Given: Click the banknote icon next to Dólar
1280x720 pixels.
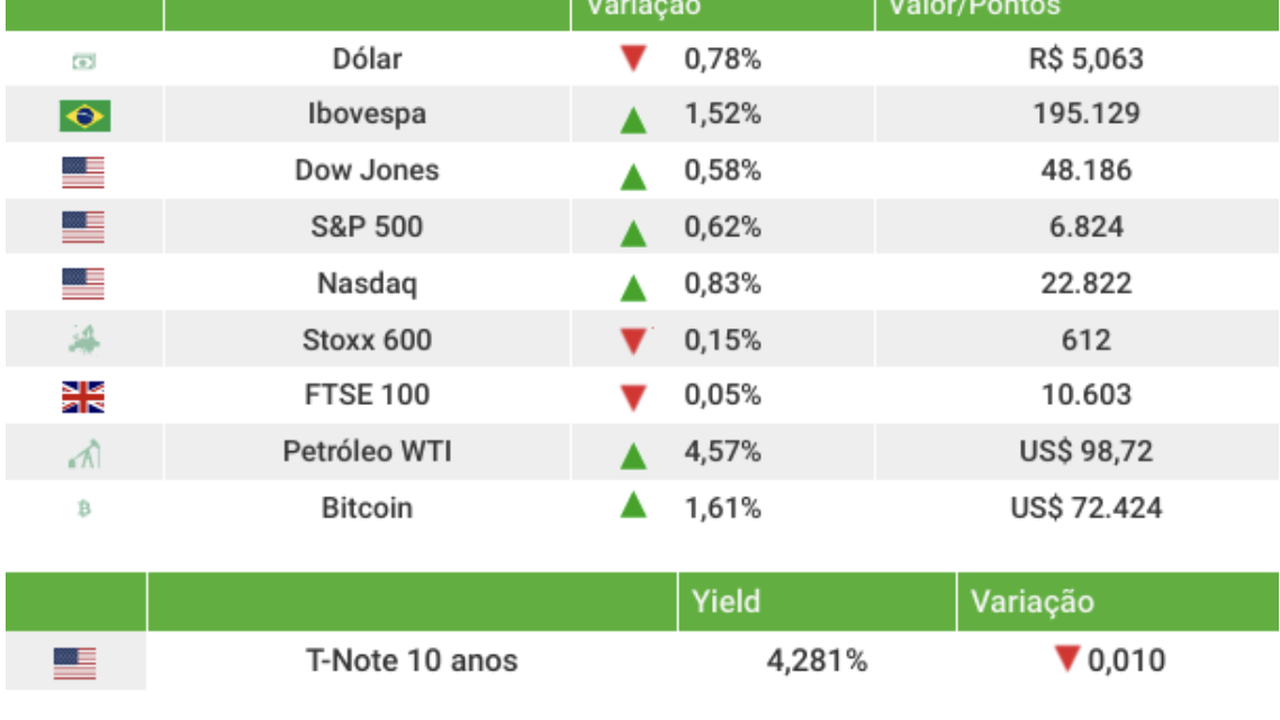Looking at the screenshot, I should pos(84,61).
